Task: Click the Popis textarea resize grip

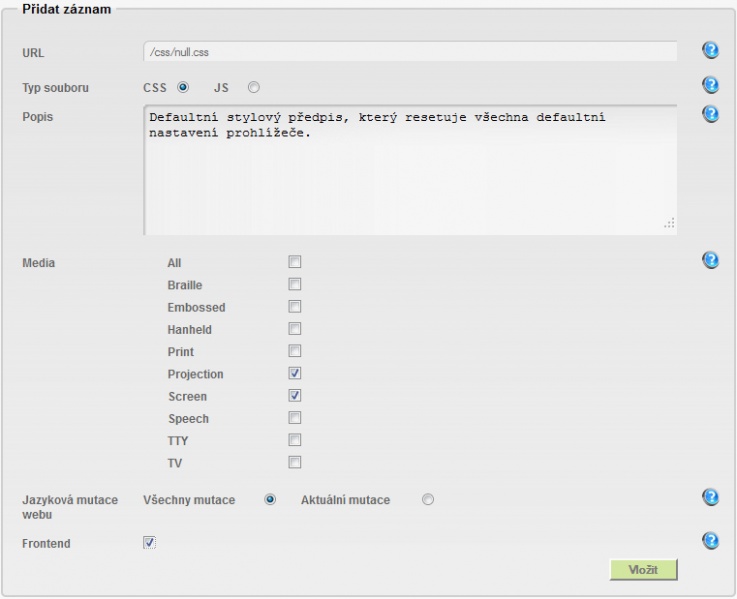Action: pos(670,223)
